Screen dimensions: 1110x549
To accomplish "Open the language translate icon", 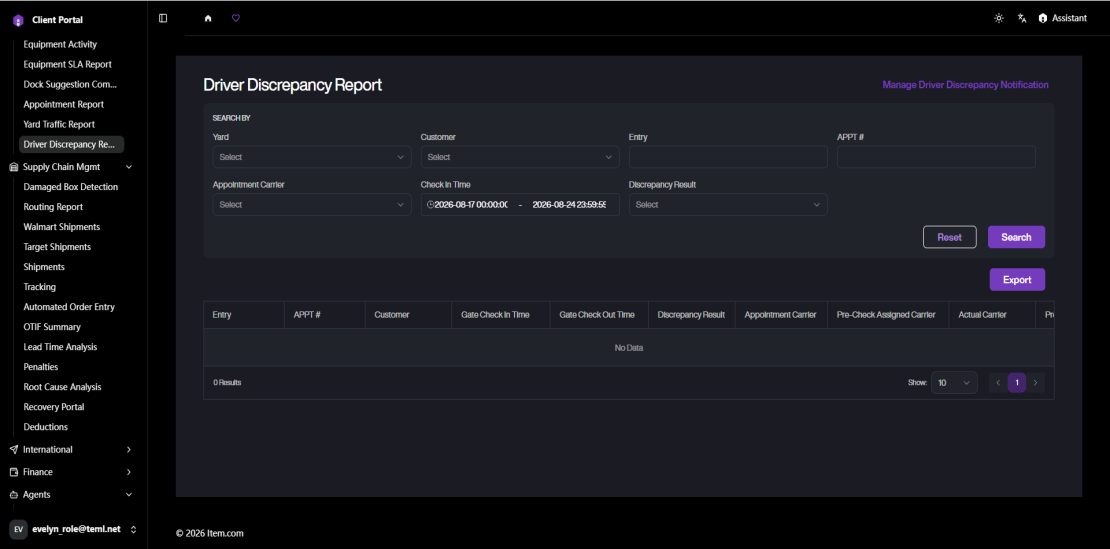I will [1022, 18].
